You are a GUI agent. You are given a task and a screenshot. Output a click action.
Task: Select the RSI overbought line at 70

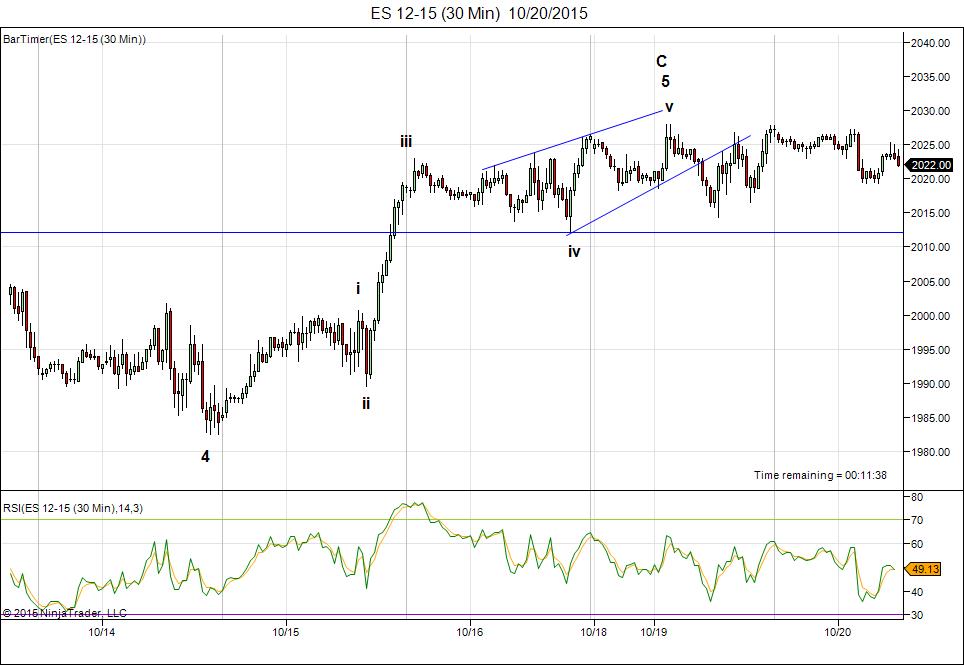click(452, 520)
